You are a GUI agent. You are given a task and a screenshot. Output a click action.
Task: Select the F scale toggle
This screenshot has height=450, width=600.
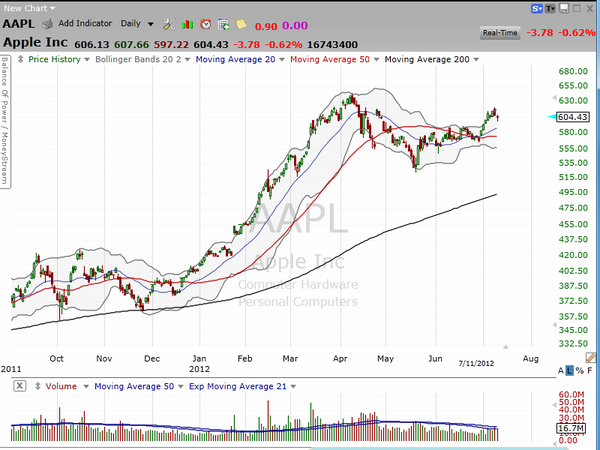point(590,370)
